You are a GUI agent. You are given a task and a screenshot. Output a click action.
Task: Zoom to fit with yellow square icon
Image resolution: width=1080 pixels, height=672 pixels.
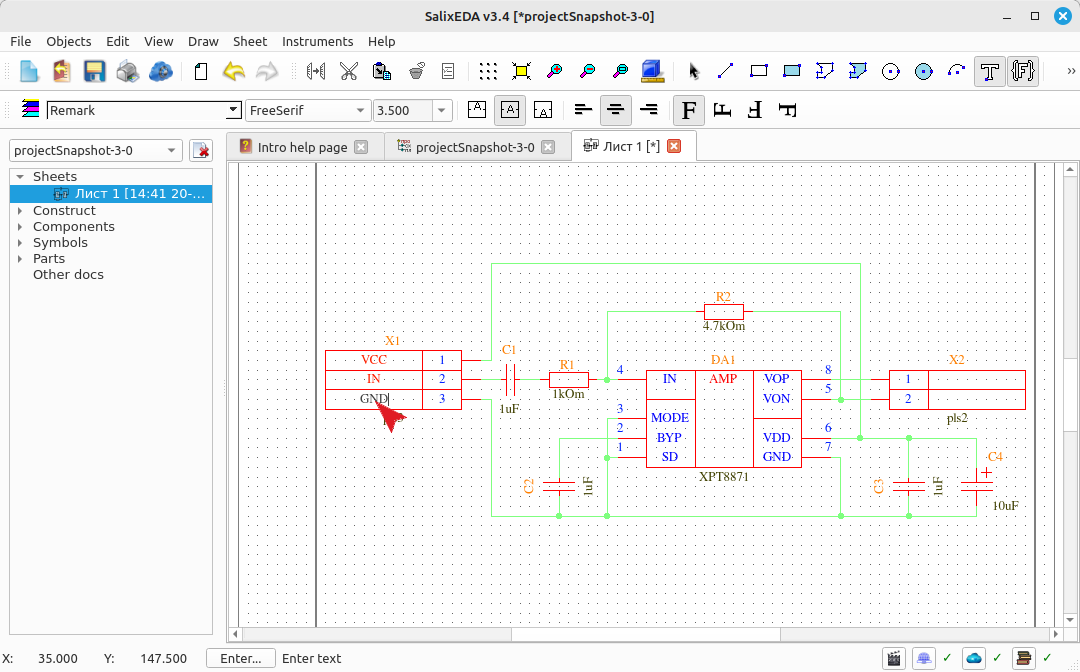(x=521, y=71)
